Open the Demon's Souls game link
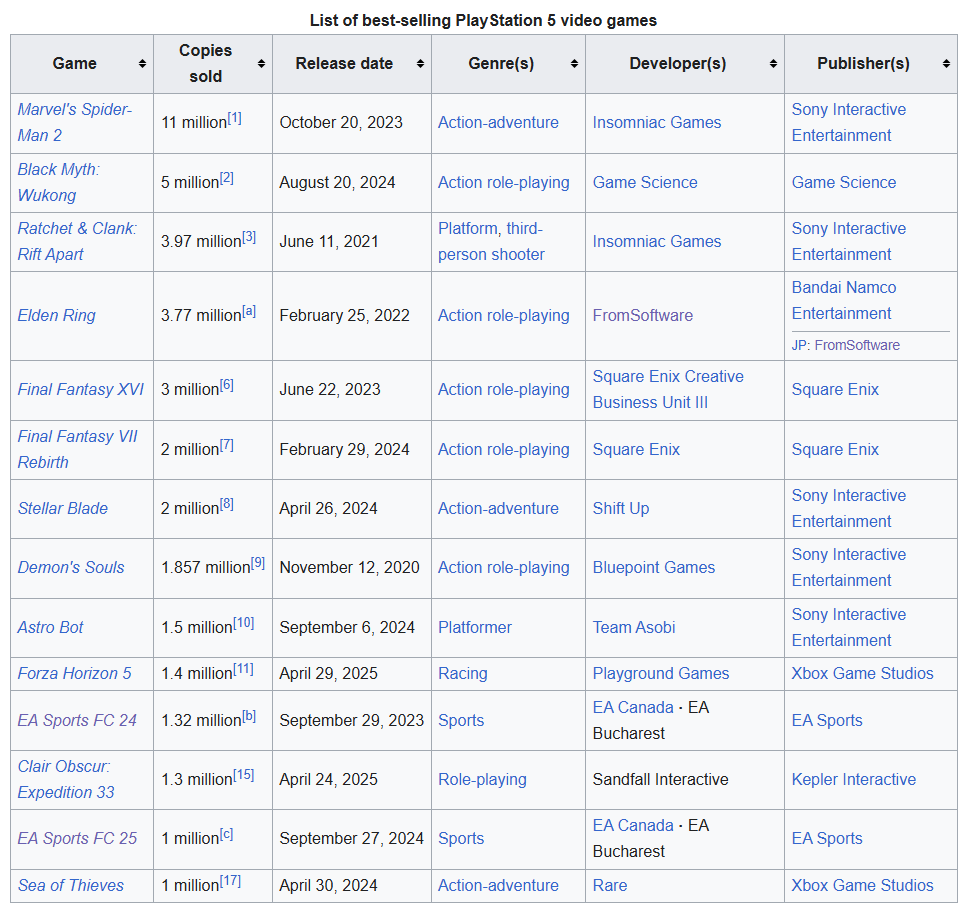 click(71, 567)
